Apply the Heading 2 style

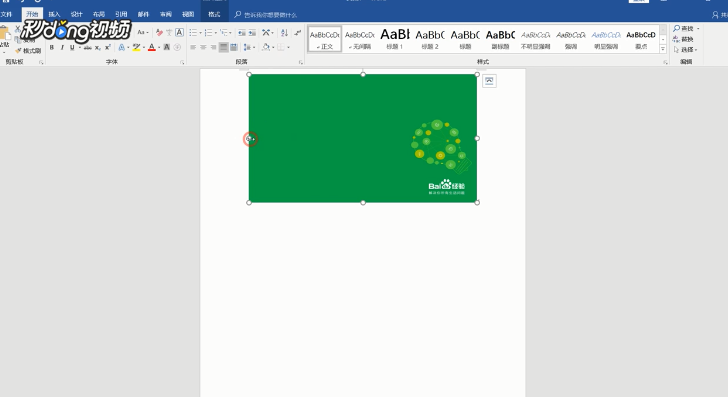[x=430, y=39]
